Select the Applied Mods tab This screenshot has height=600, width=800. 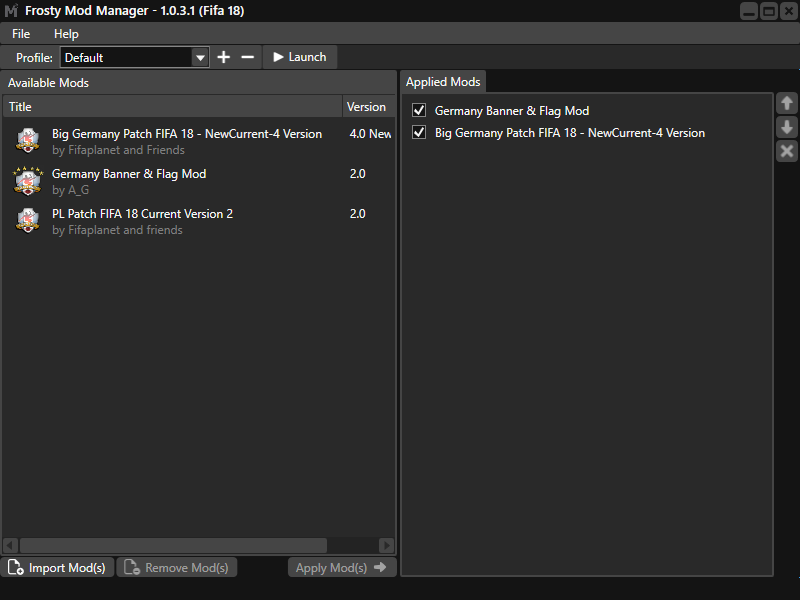[x=443, y=82]
